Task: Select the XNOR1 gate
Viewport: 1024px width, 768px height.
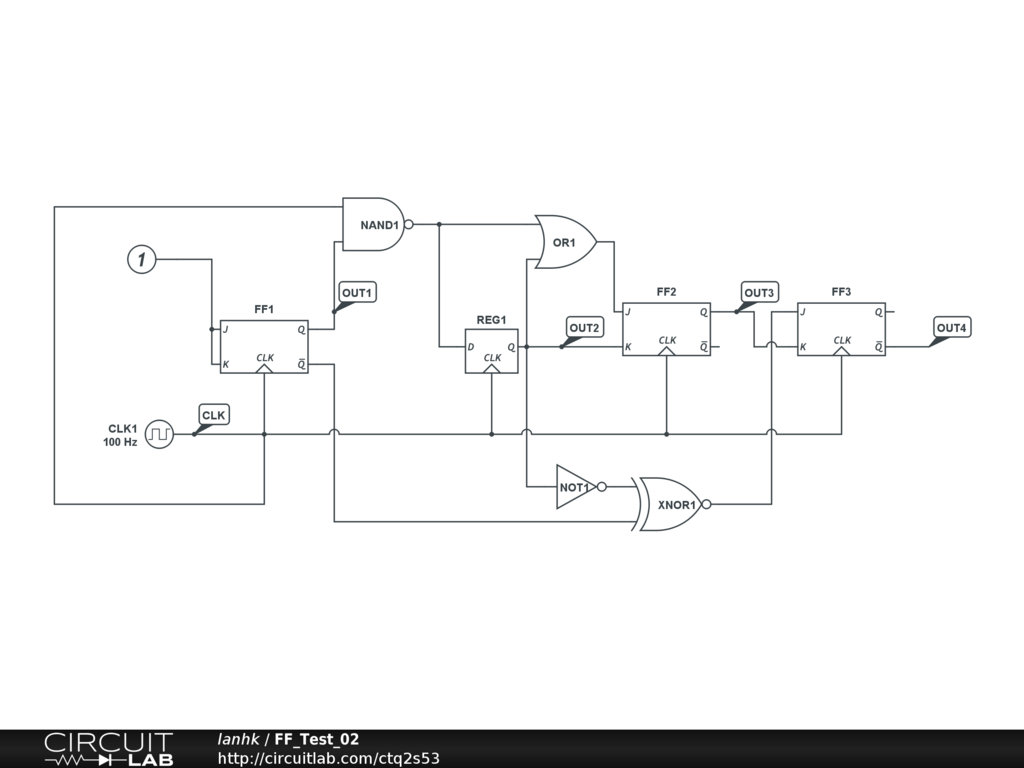Action: [672, 504]
